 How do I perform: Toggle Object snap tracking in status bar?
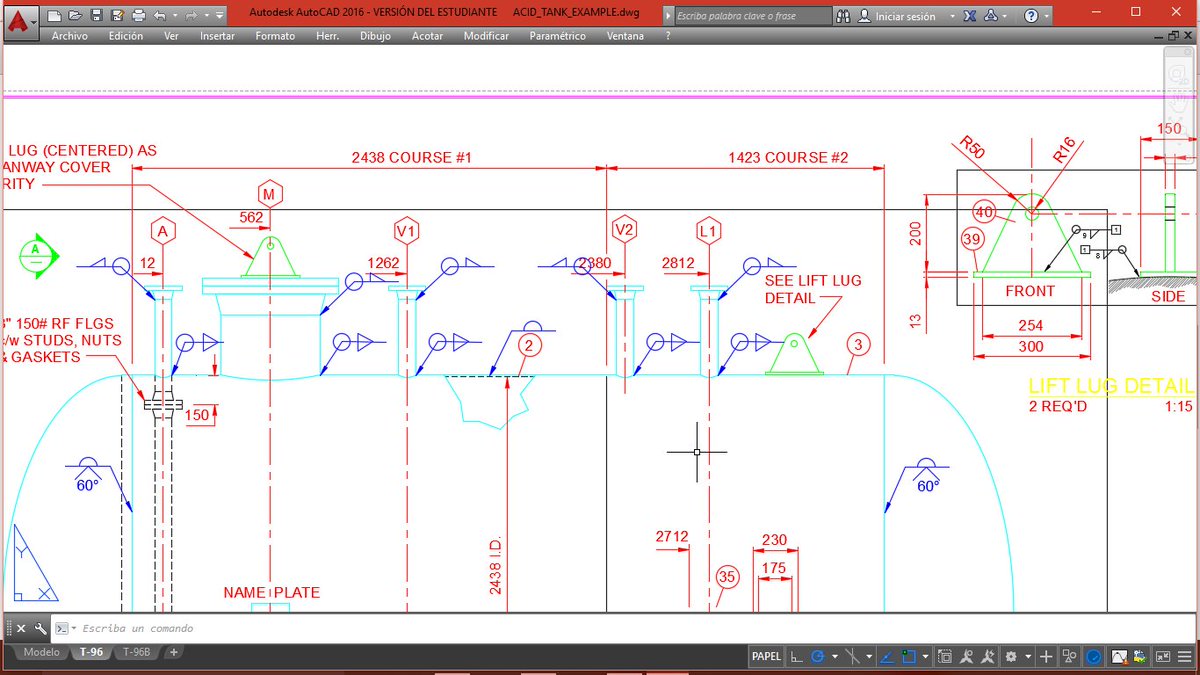[886, 657]
